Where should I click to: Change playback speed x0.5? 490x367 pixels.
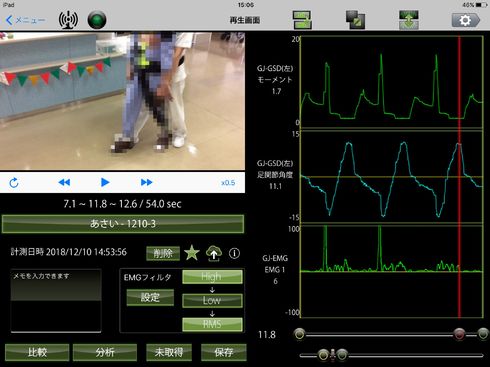228,183
